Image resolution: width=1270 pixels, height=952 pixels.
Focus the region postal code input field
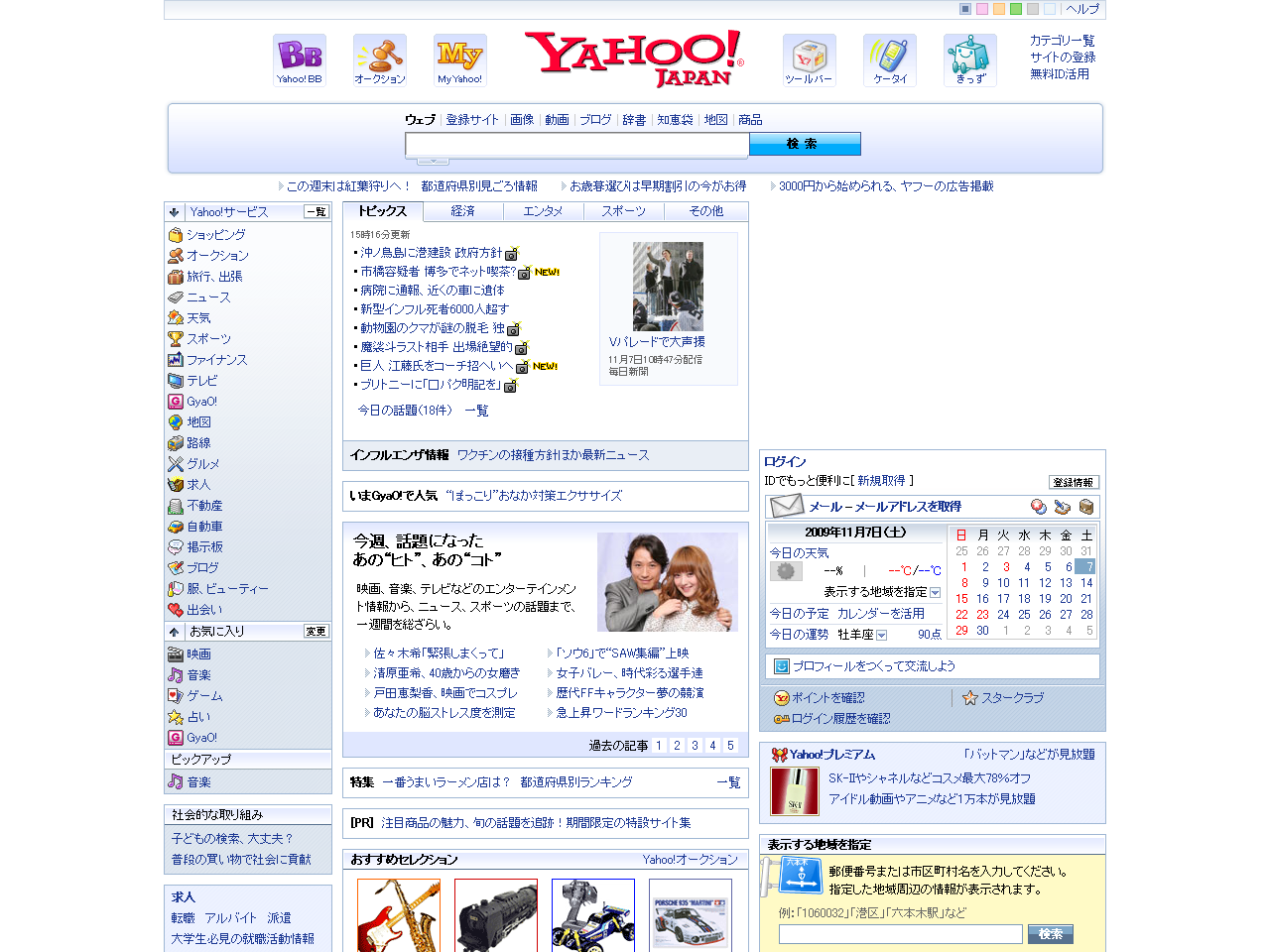pyautogui.click(x=900, y=934)
